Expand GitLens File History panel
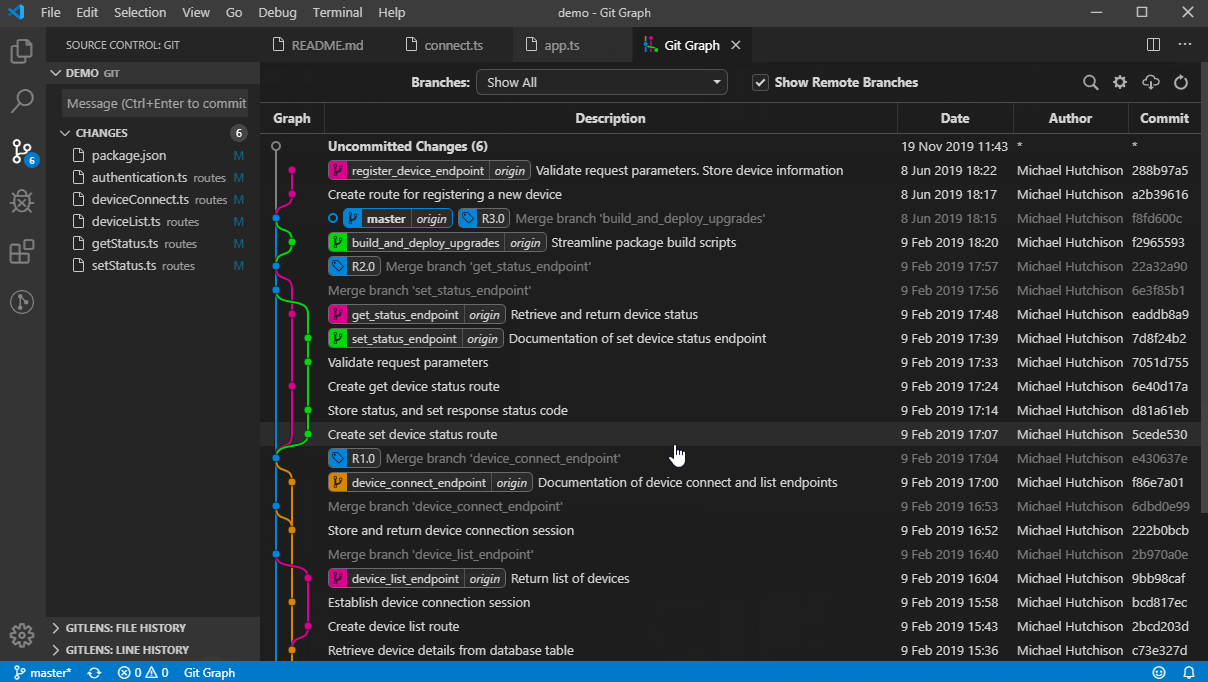The width and height of the screenshot is (1208, 682). coord(125,628)
